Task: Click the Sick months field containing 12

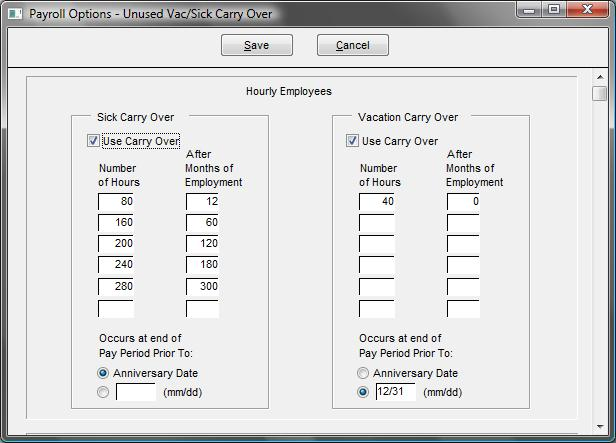Action: click(202, 201)
